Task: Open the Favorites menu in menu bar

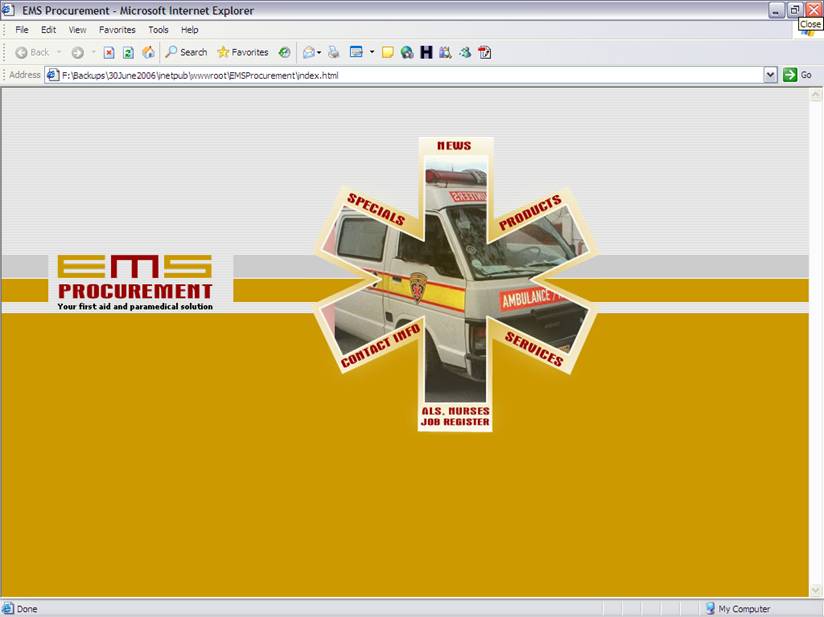Action: (x=117, y=30)
